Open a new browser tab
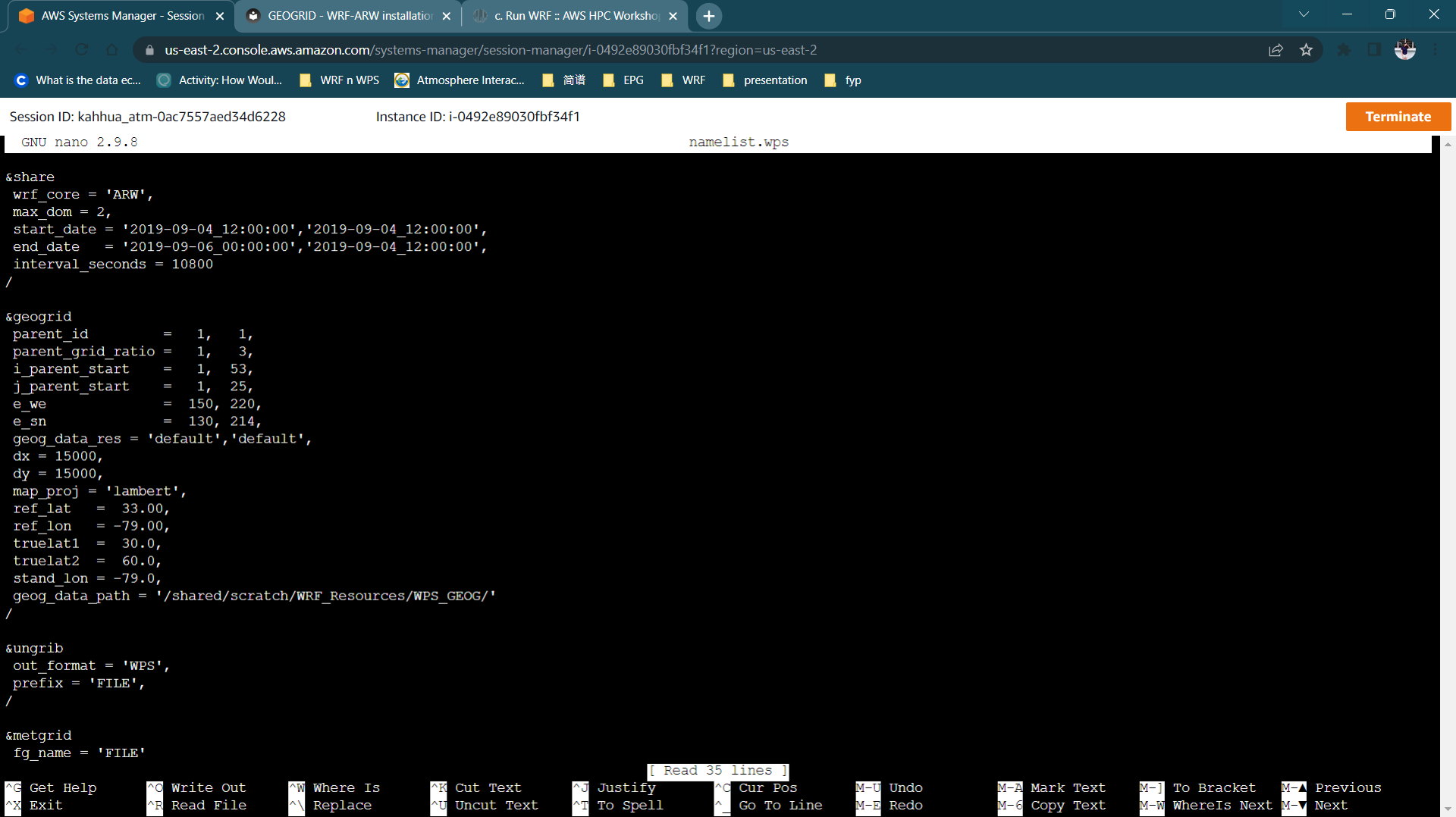Viewport: 1456px width, 817px height. tap(708, 16)
